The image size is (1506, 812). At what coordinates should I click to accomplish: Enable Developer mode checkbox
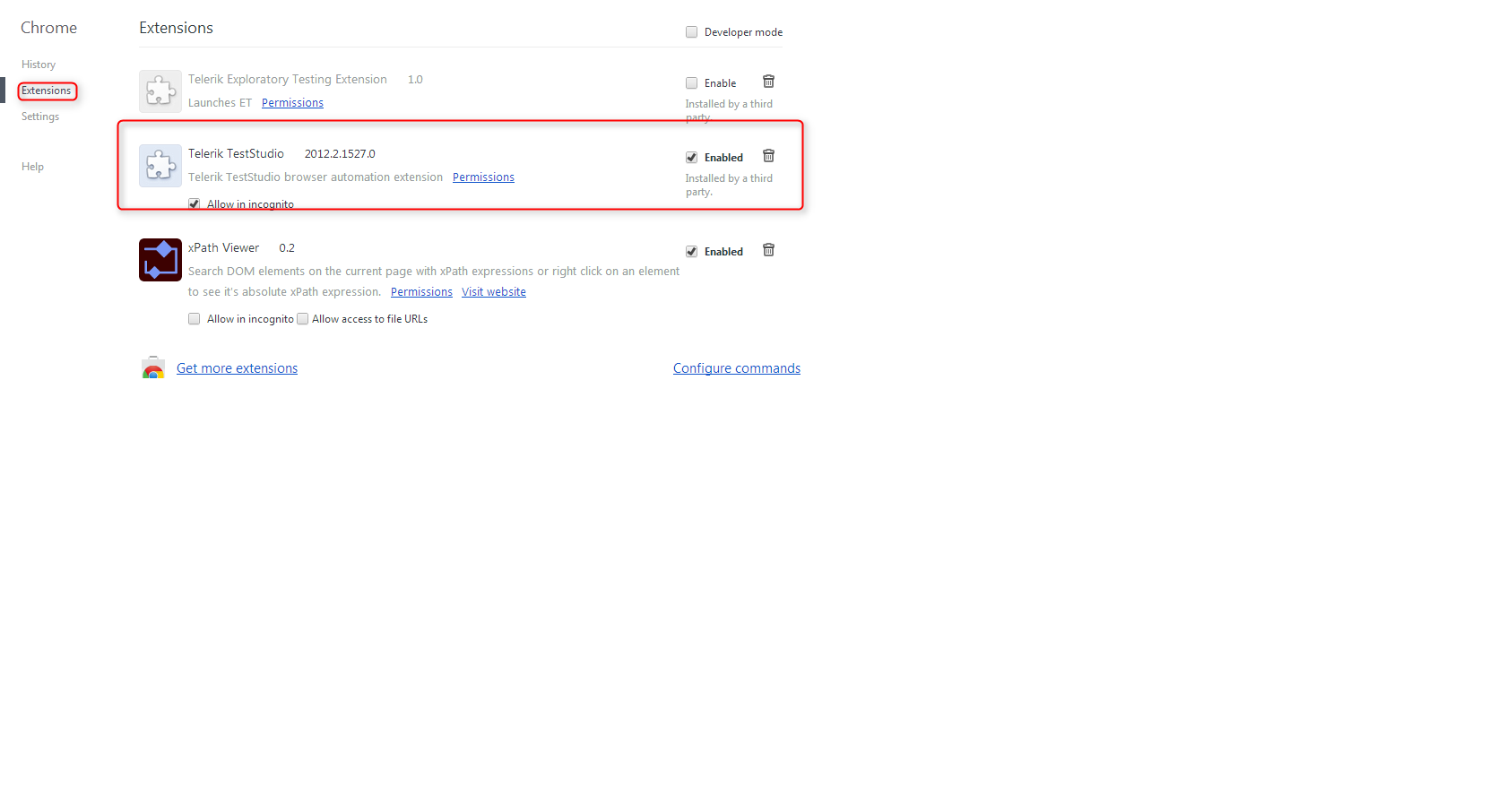point(691,32)
